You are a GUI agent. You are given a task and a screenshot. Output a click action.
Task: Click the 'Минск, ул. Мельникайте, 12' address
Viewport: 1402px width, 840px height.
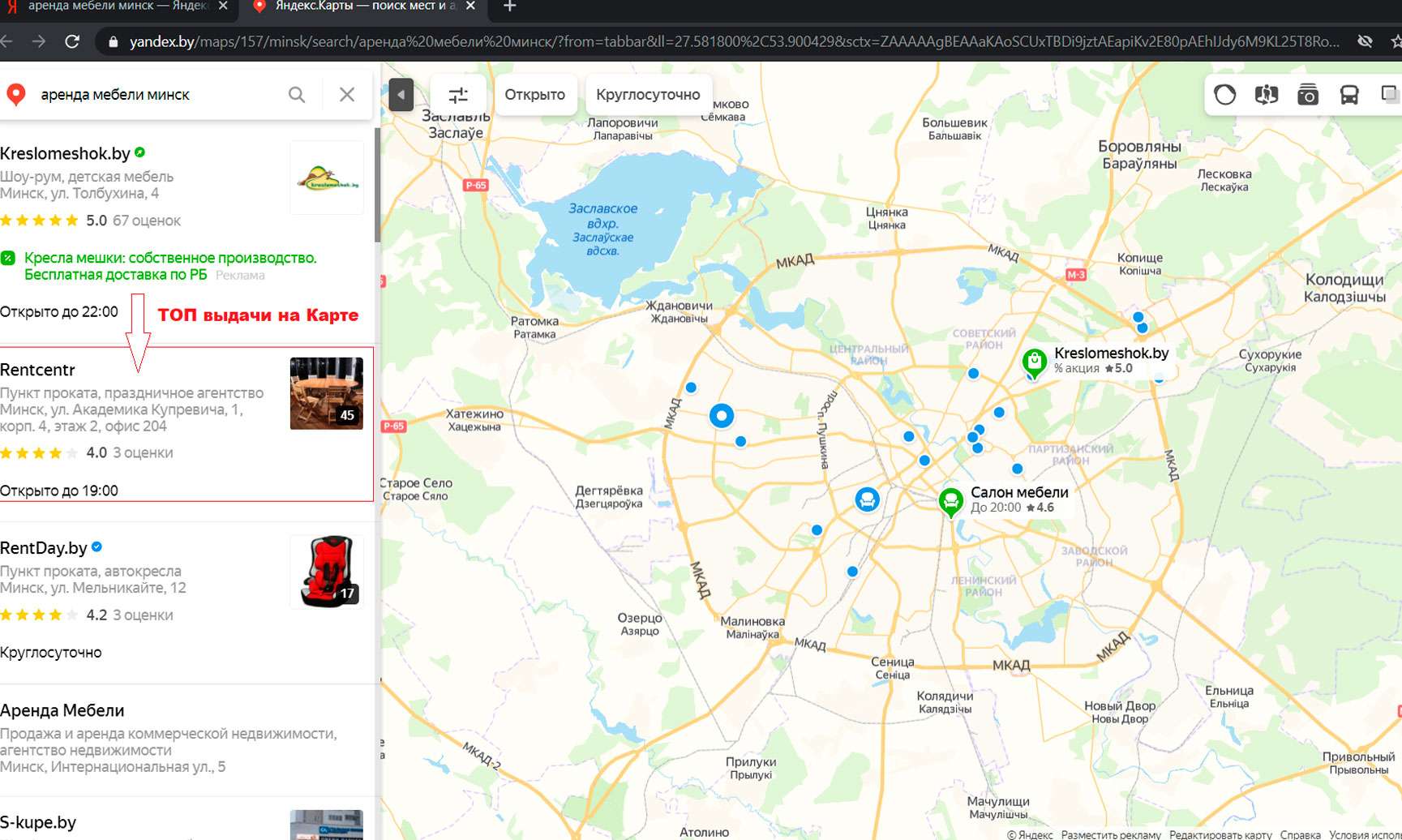93,588
